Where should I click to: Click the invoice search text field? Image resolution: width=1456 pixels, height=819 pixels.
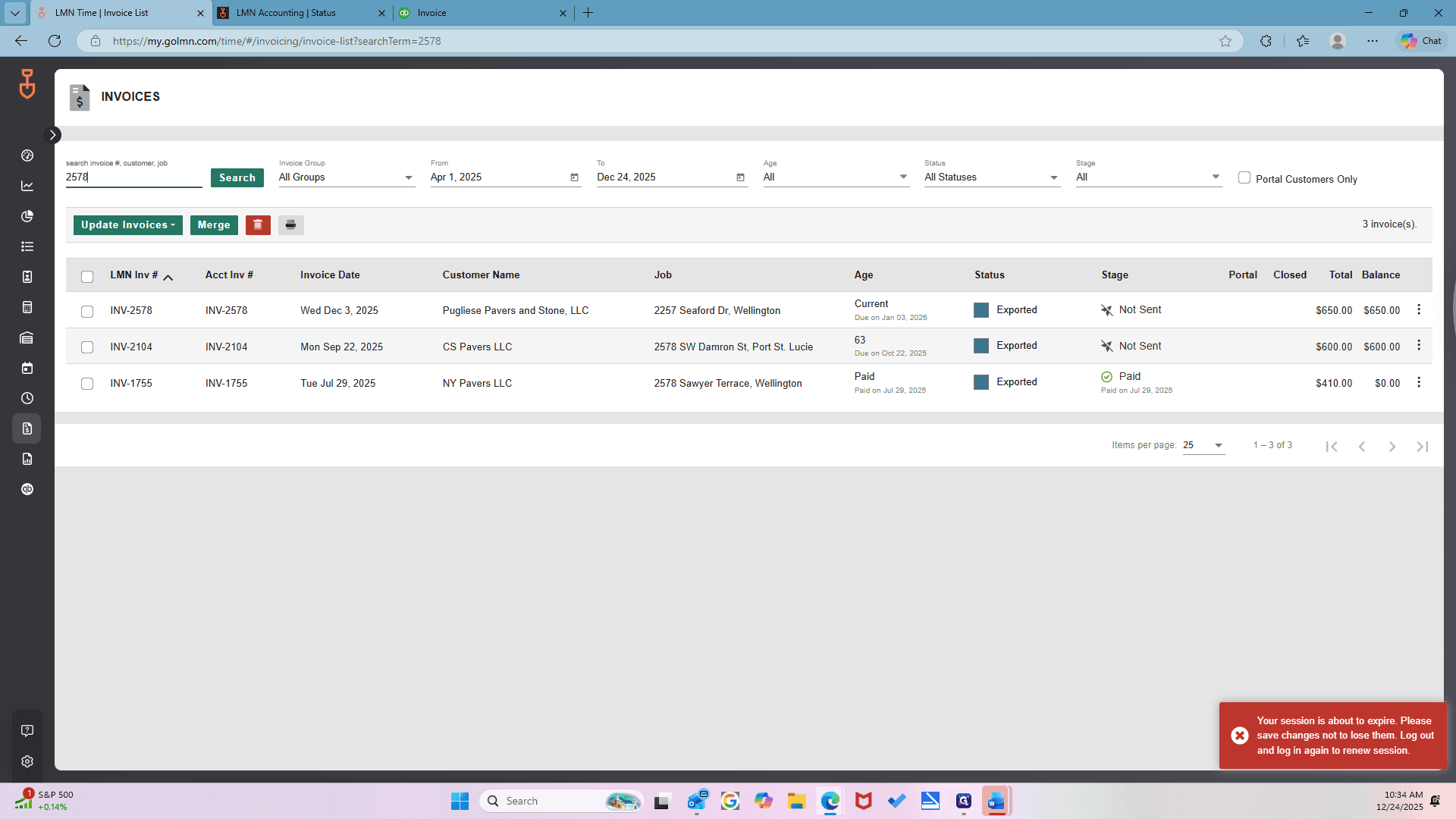pyautogui.click(x=133, y=177)
